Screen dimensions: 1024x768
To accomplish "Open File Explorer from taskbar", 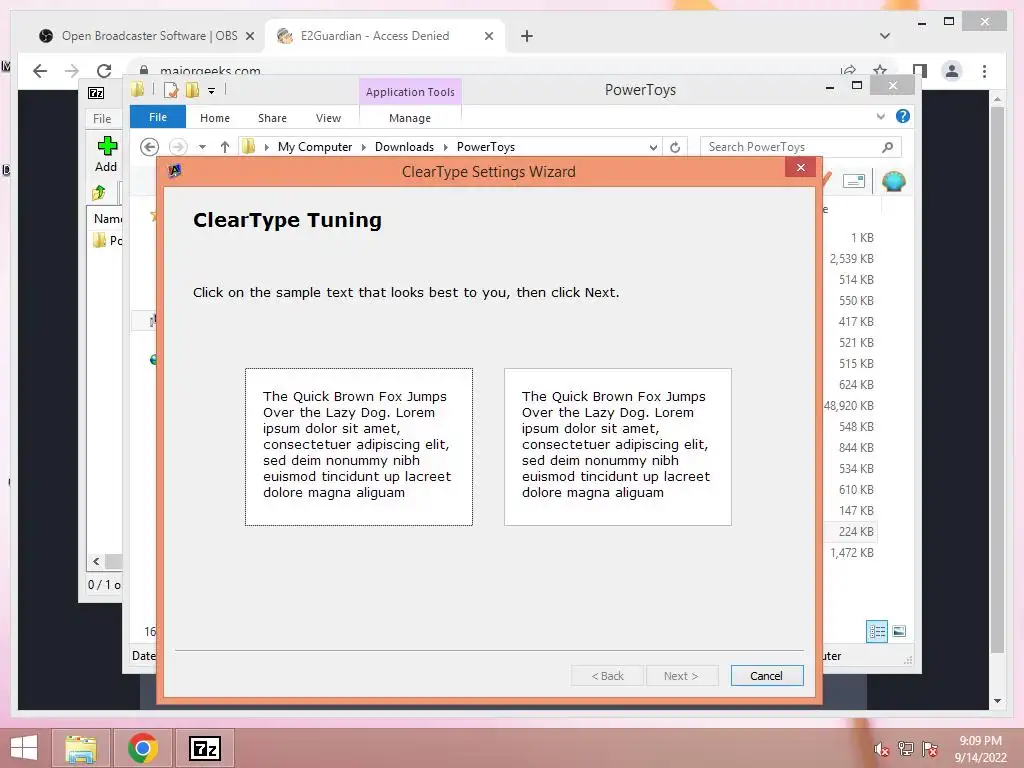I will click(81, 748).
